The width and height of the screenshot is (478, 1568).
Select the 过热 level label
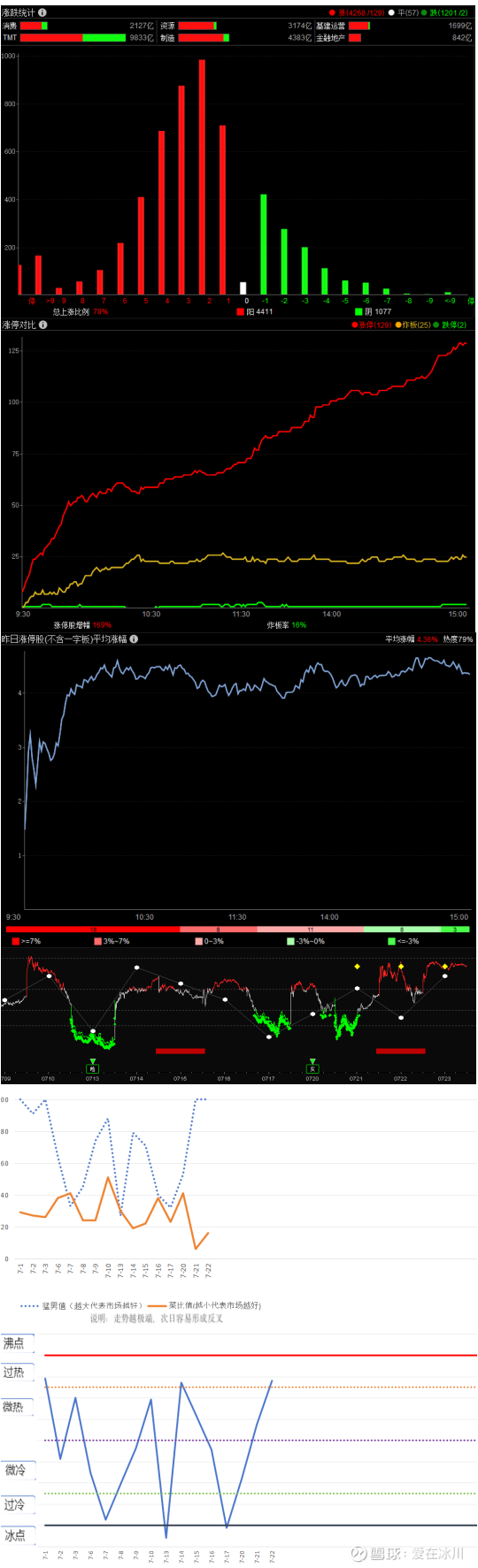[x=14, y=1372]
